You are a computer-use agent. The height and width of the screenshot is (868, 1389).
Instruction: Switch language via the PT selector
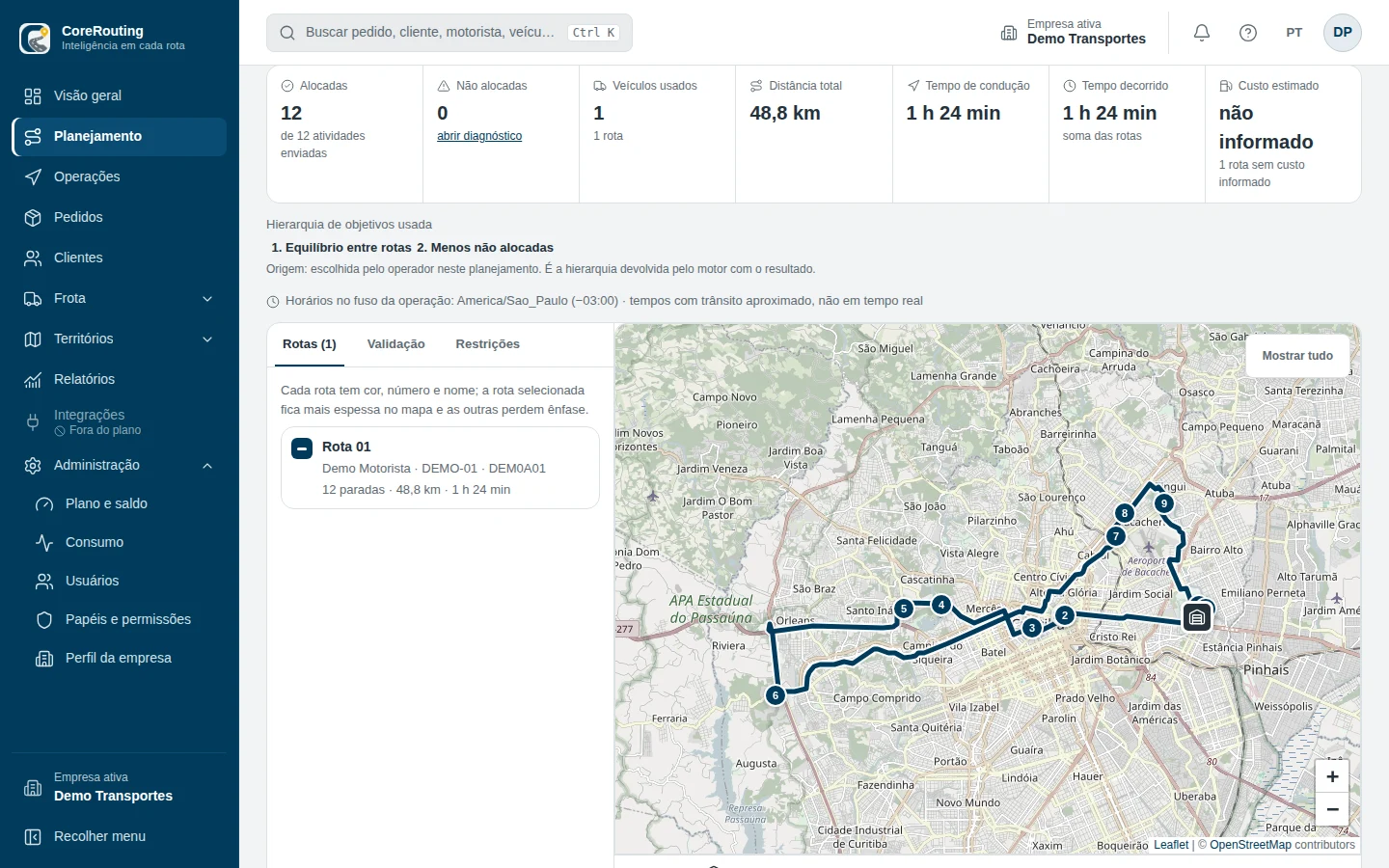point(1294,33)
